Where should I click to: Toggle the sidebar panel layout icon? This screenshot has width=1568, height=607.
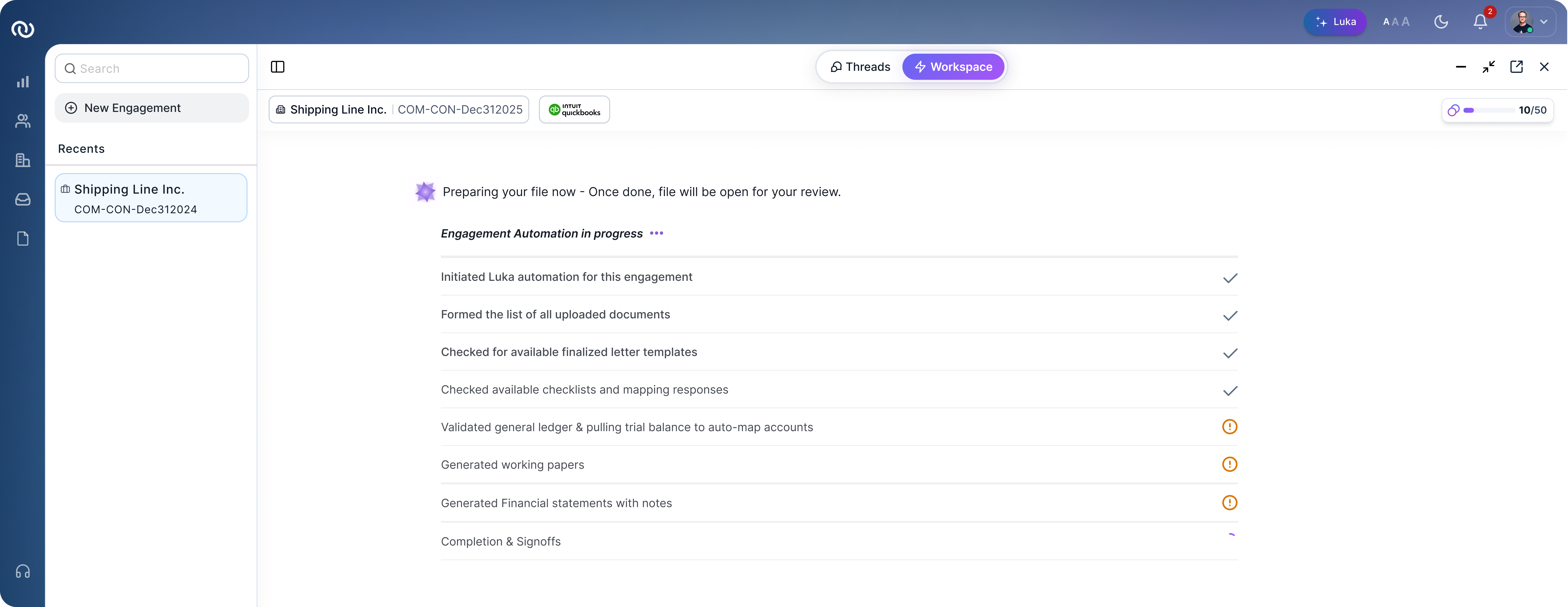pos(278,67)
